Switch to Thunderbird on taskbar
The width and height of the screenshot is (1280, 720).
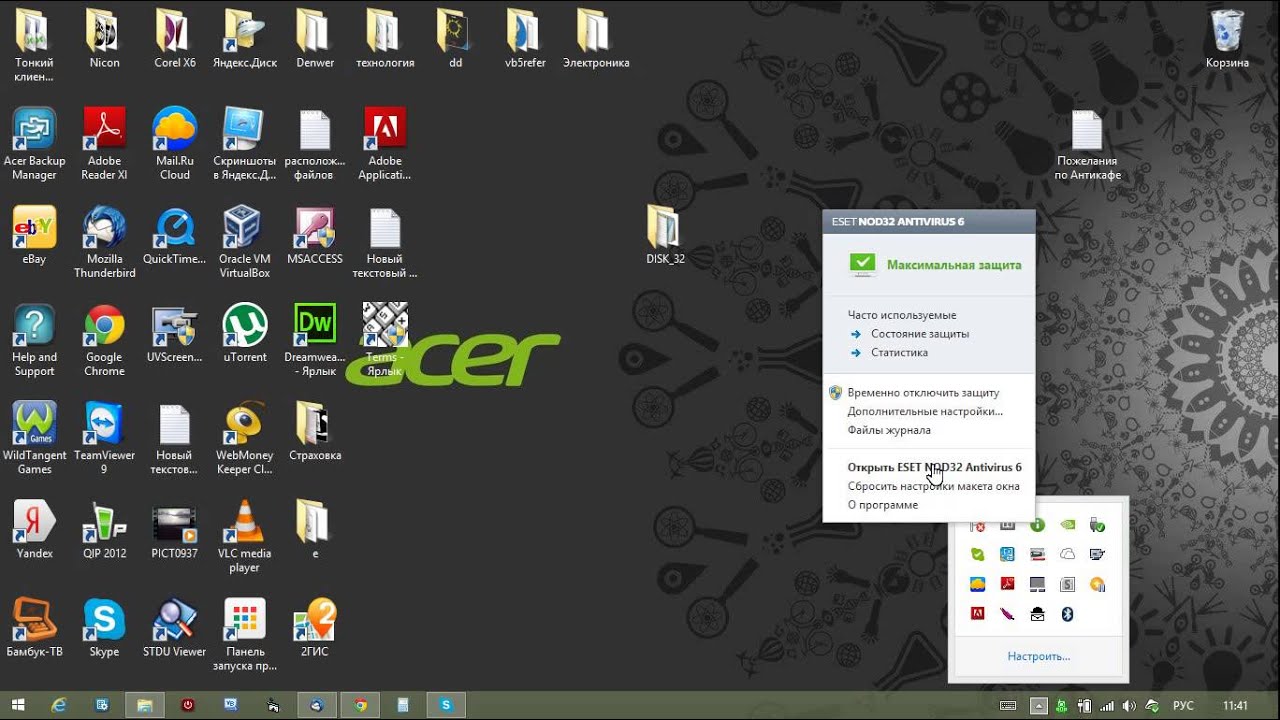(317, 705)
